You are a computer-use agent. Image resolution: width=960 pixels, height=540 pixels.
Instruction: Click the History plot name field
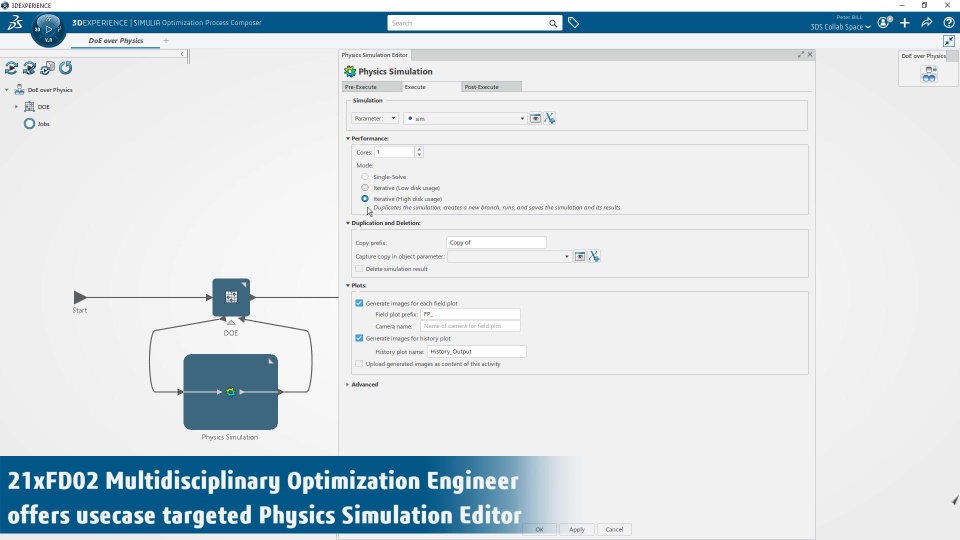pos(476,351)
